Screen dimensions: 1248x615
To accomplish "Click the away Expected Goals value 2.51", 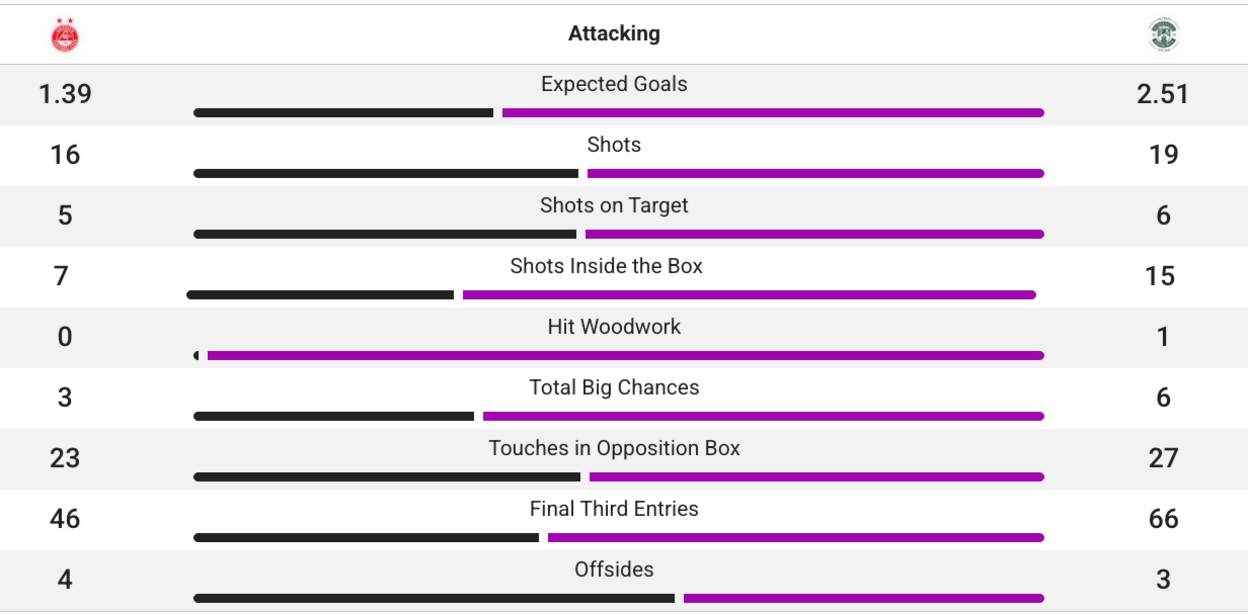I will [x=1163, y=94].
